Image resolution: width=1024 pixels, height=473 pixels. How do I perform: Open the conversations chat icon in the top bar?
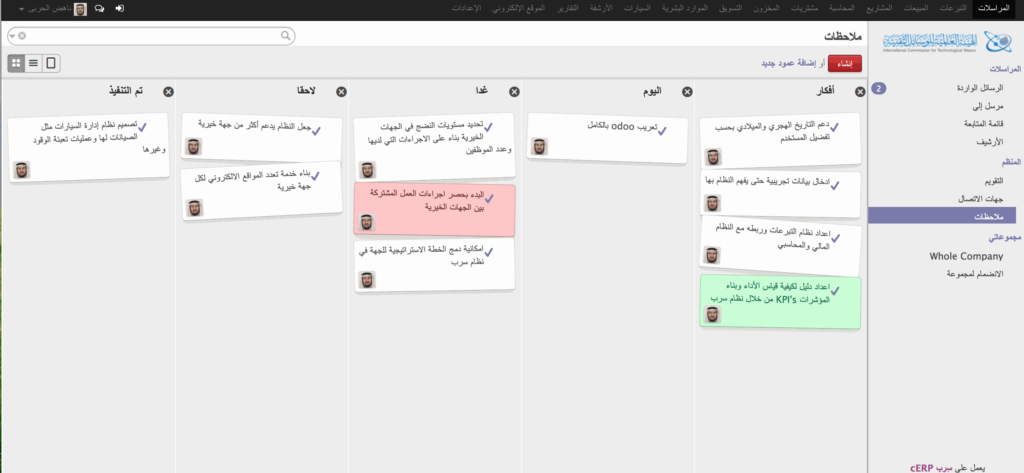(x=99, y=8)
